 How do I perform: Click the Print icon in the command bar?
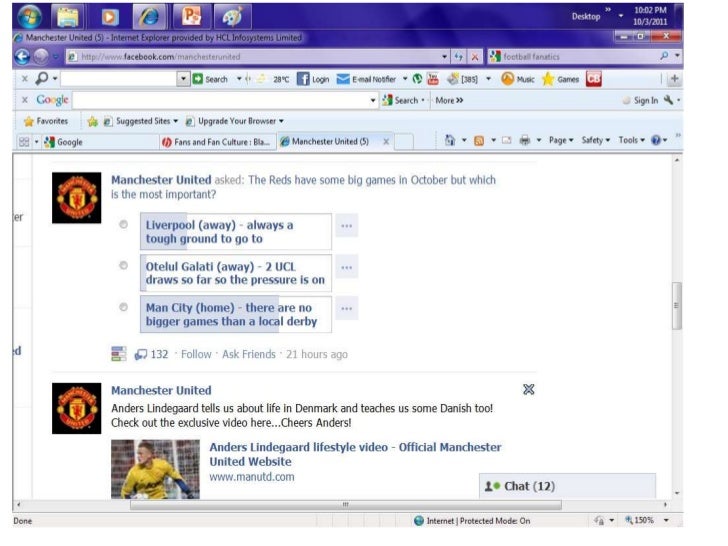point(525,140)
